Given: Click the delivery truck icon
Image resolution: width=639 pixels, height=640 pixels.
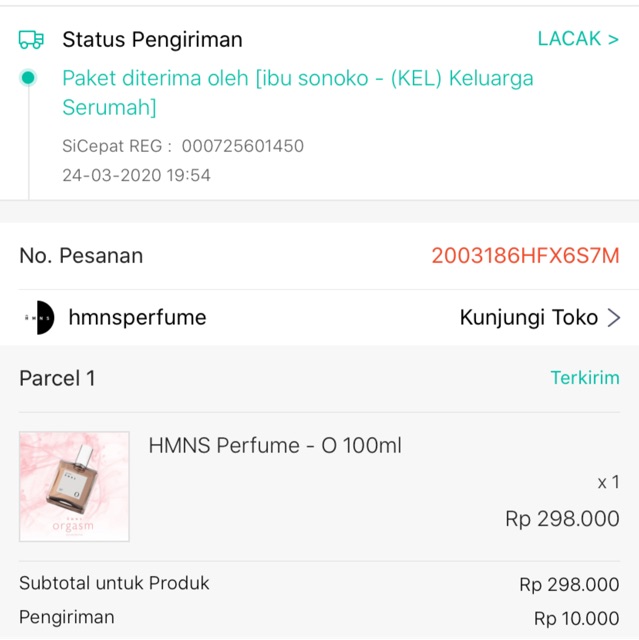Looking at the screenshot, I should [x=31, y=40].
